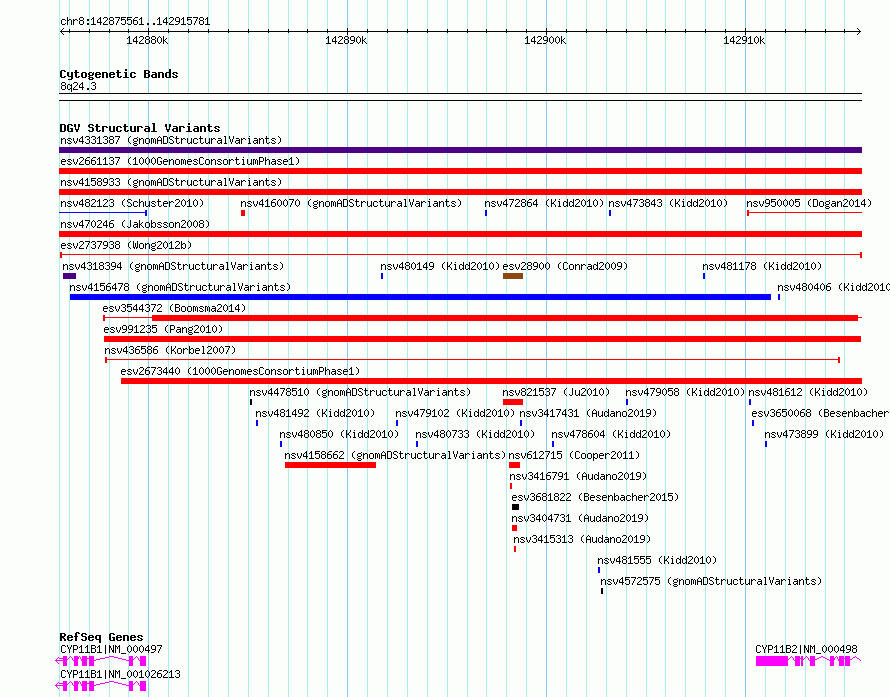890x697 pixels.
Task: Select the esv28900 brown Conrad2009 block
Action: (x=513, y=276)
